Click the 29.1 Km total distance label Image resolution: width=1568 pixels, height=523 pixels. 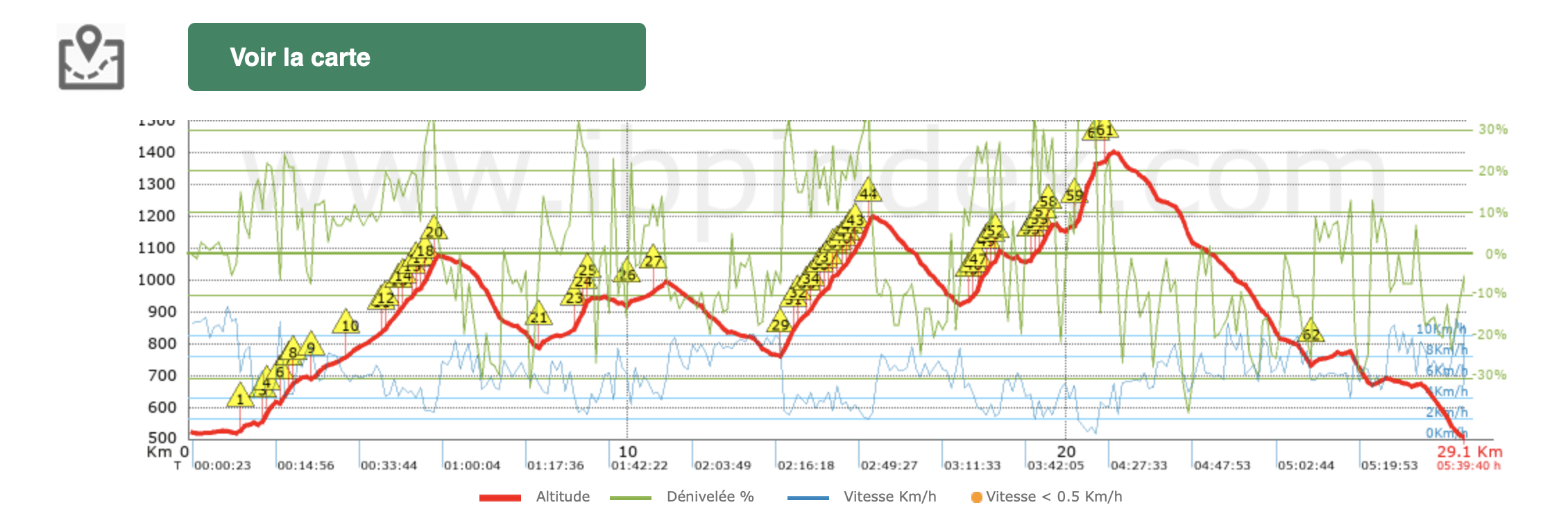(1469, 452)
